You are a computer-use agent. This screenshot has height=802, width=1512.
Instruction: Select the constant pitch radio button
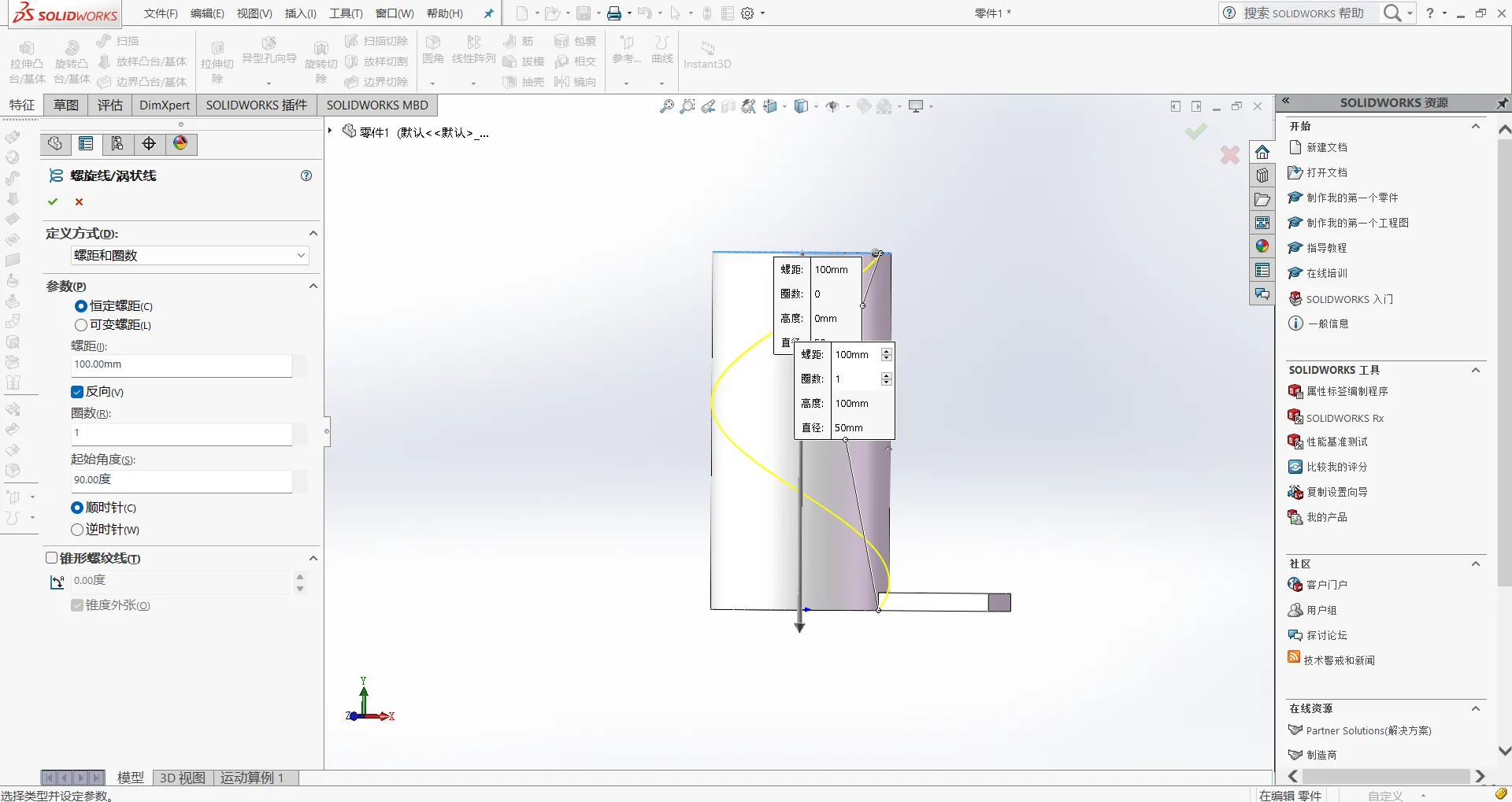pyautogui.click(x=80, y=306)
